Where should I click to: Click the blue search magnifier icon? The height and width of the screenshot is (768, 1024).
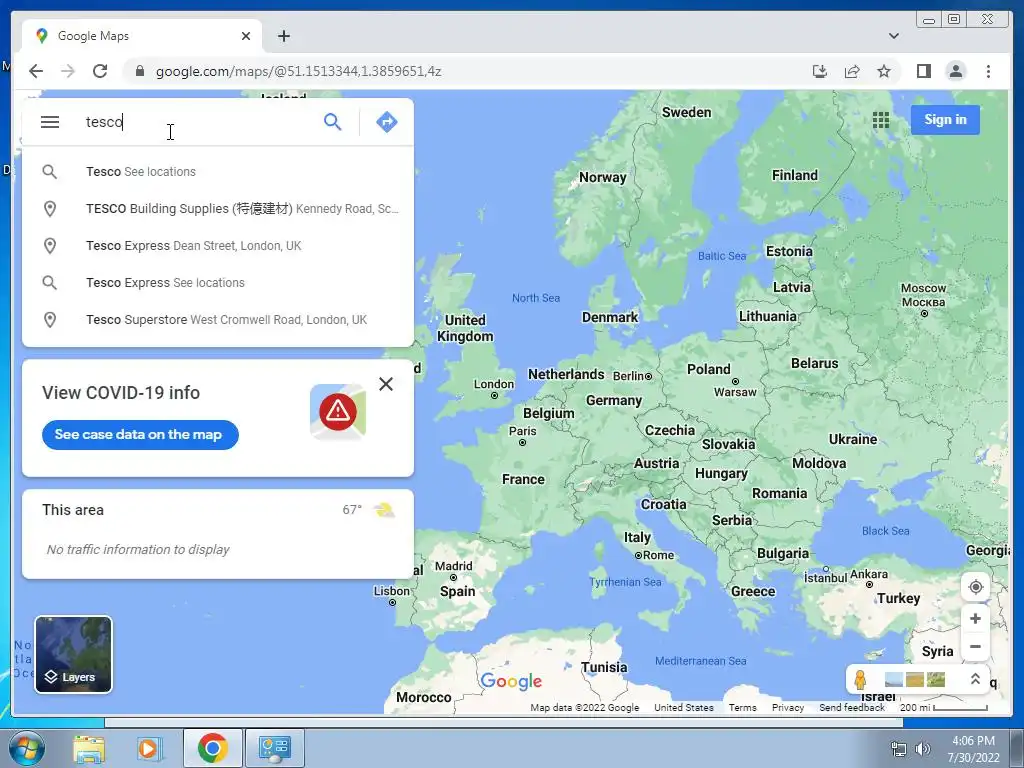332,121
